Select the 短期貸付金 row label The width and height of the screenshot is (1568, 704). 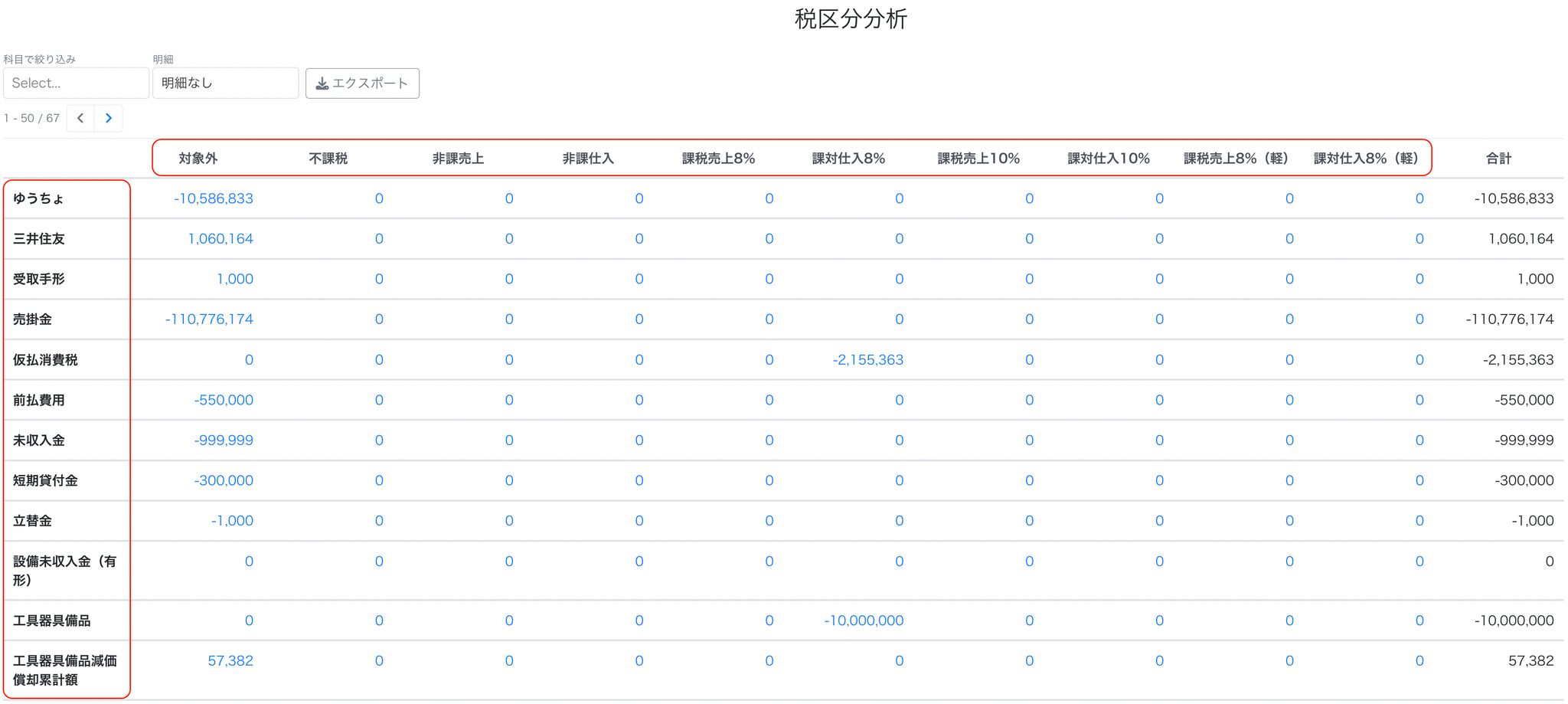coord(45,480)
